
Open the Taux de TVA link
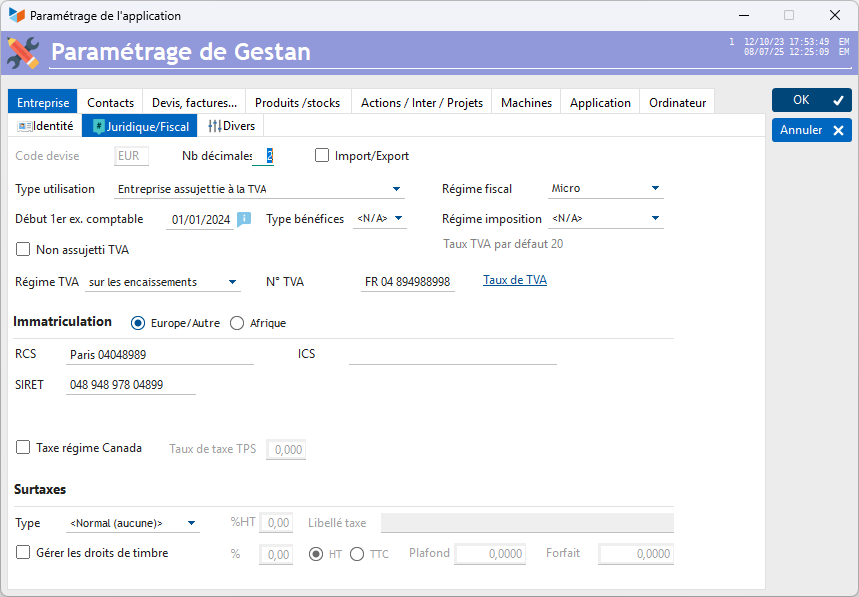pyautogui.click(x=514, y=280)
